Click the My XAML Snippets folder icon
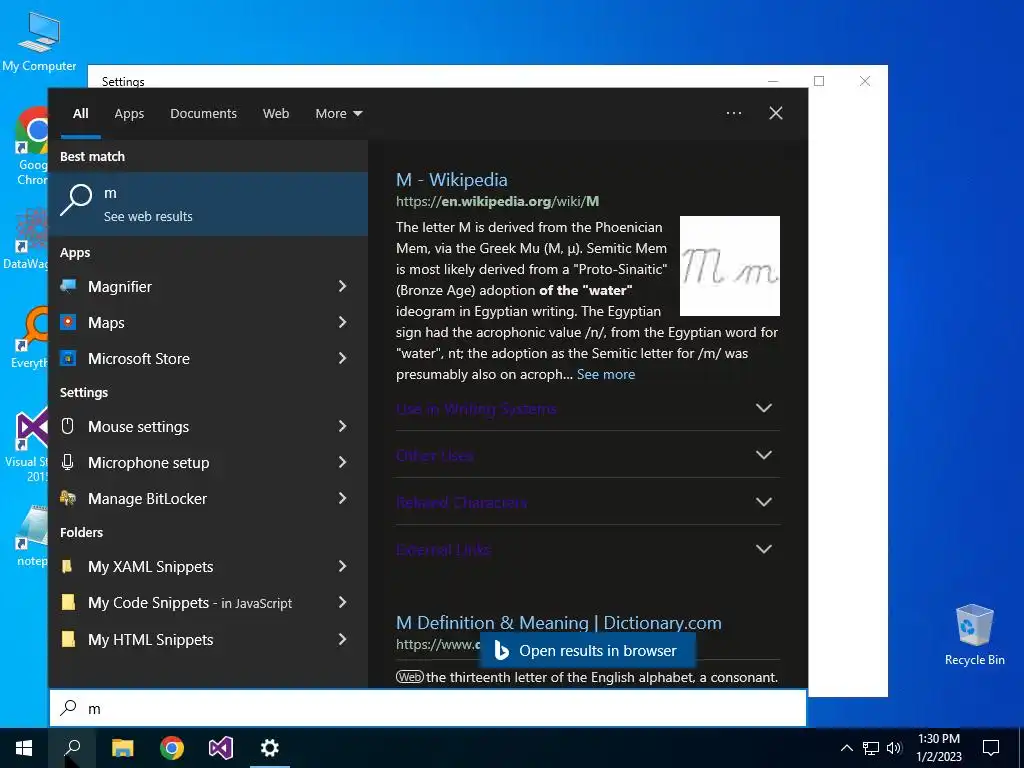1024x768 pixels. pos(67,566)
